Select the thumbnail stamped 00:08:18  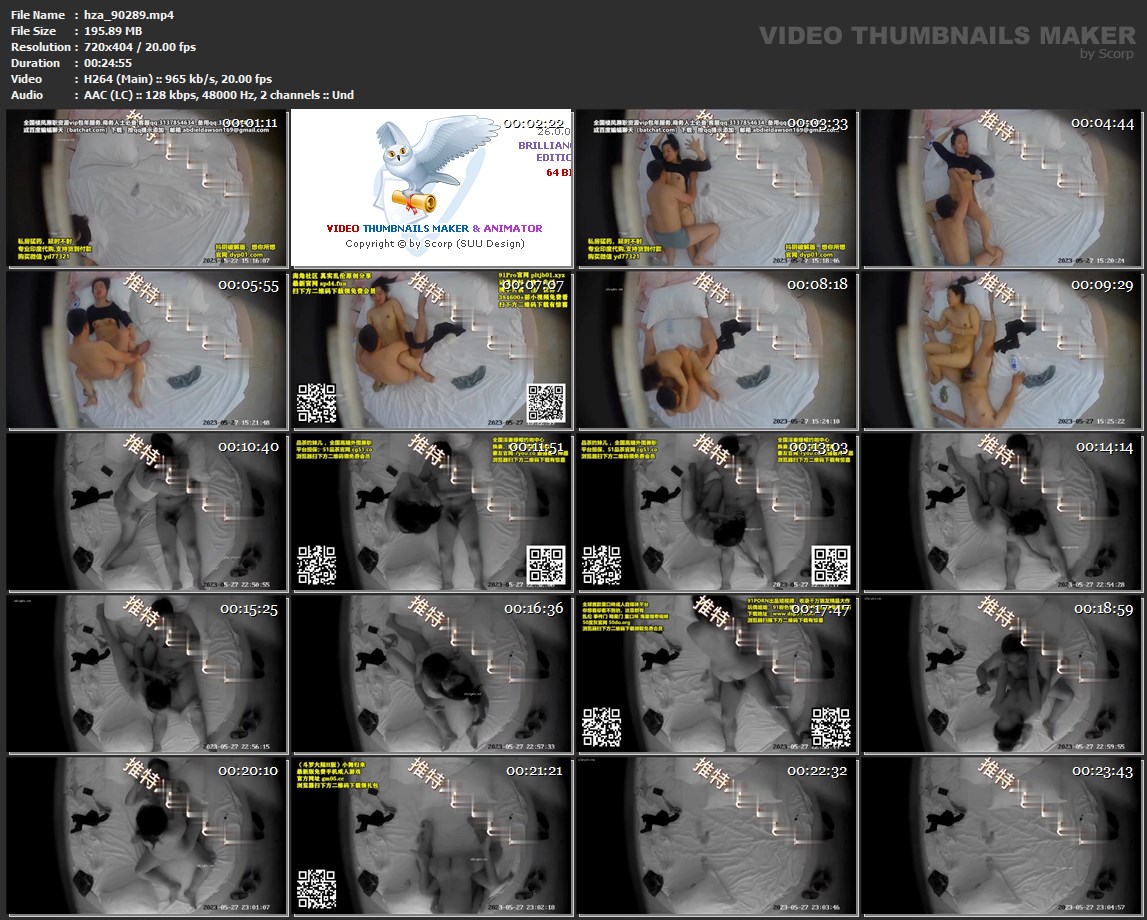pyautogui.click(x=718, y=350)
